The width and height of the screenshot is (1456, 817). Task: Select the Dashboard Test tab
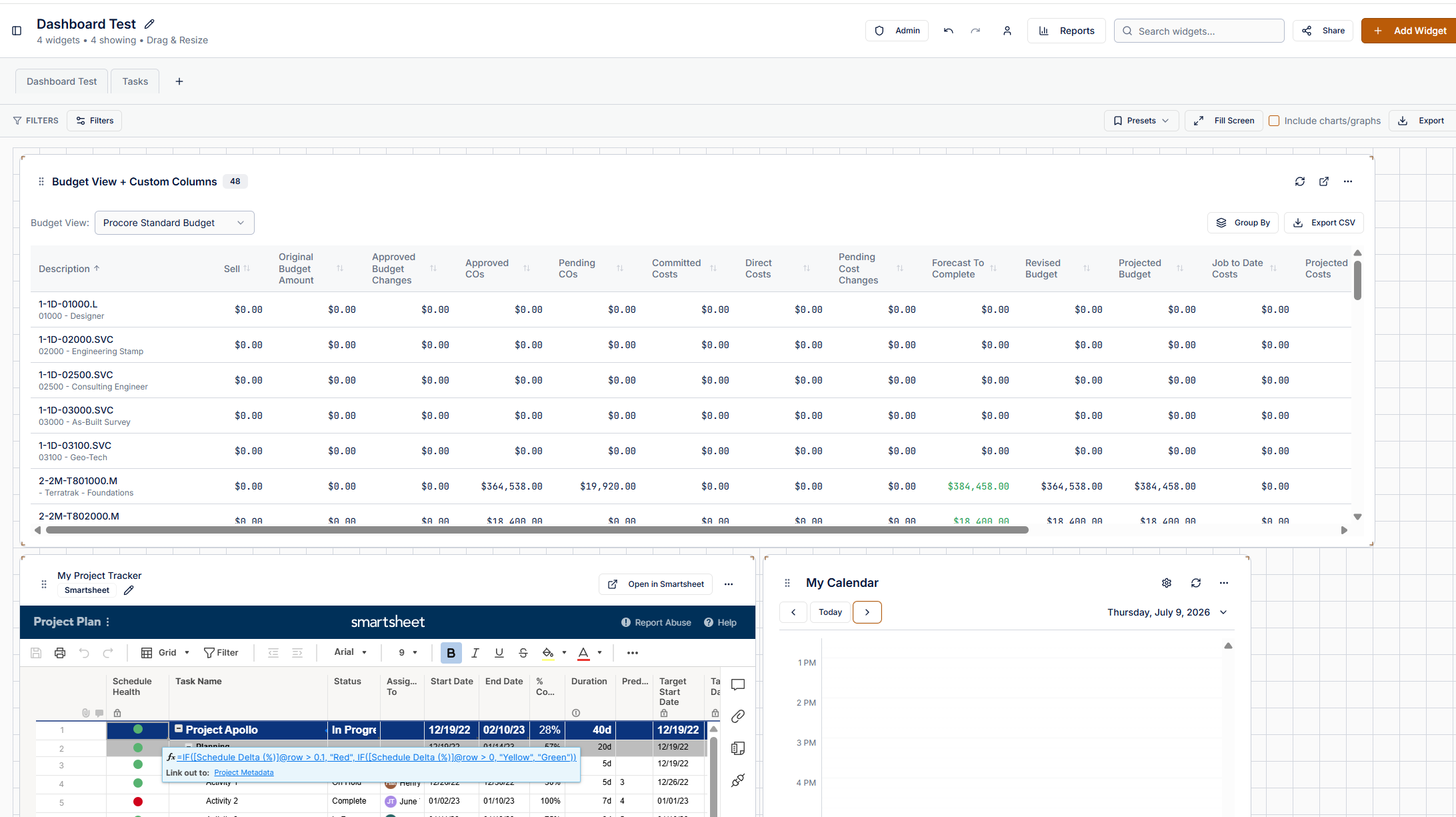[x=61, y=81]
